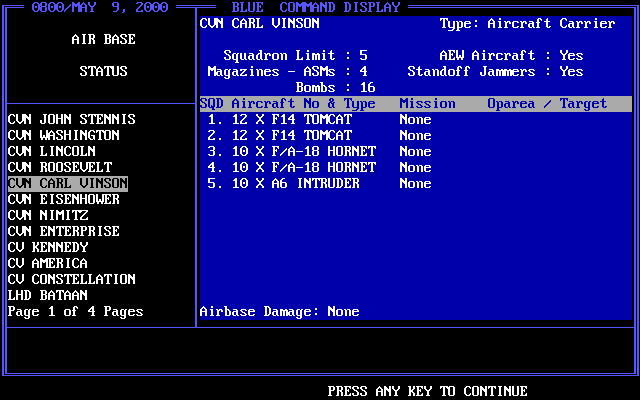Click the 0800/MAY 9, 2000 date stamp
Viewport: 640px width, 400px height.
pyautogui.click(x=100, y=7)
